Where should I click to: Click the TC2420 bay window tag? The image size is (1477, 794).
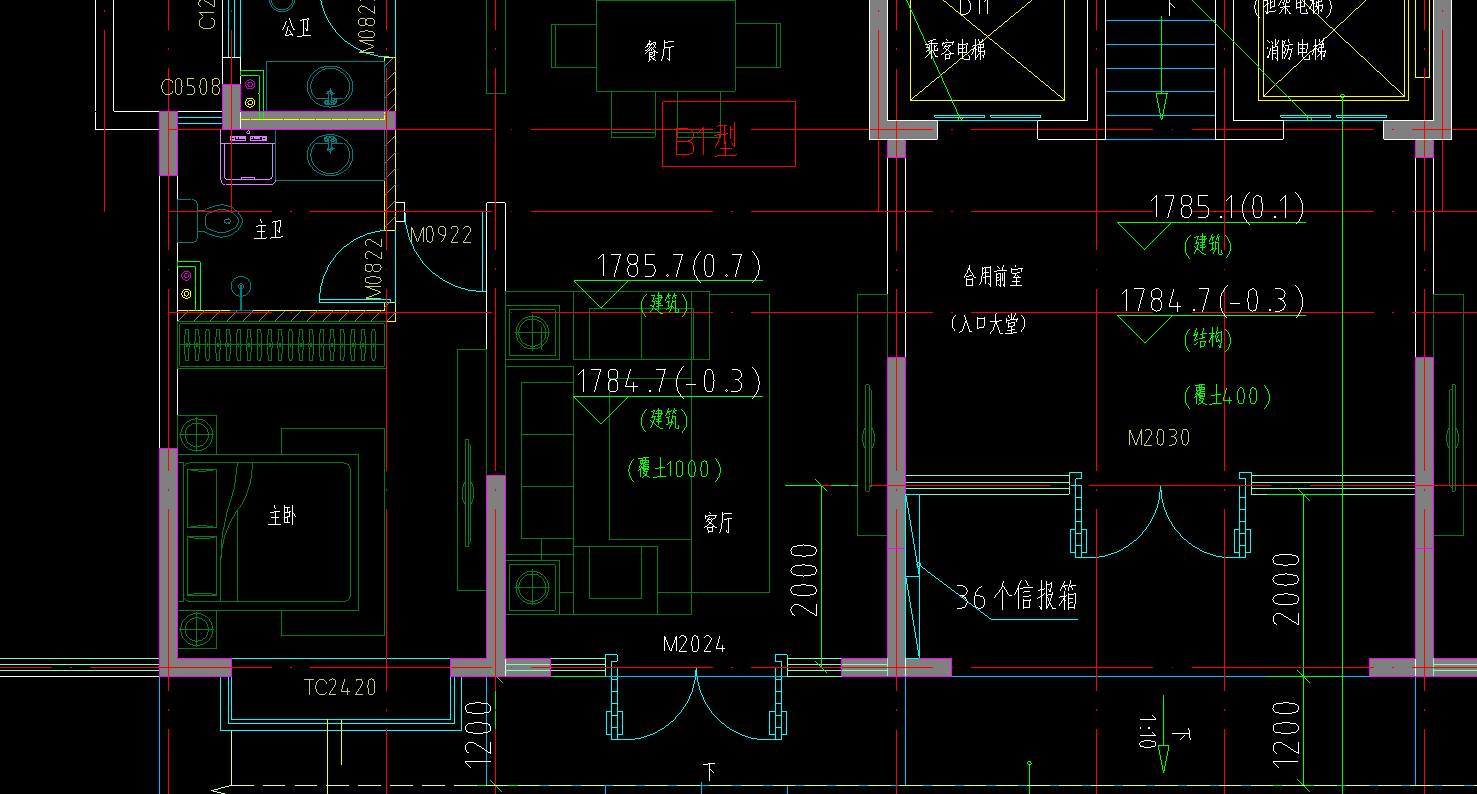click(340, 687)
